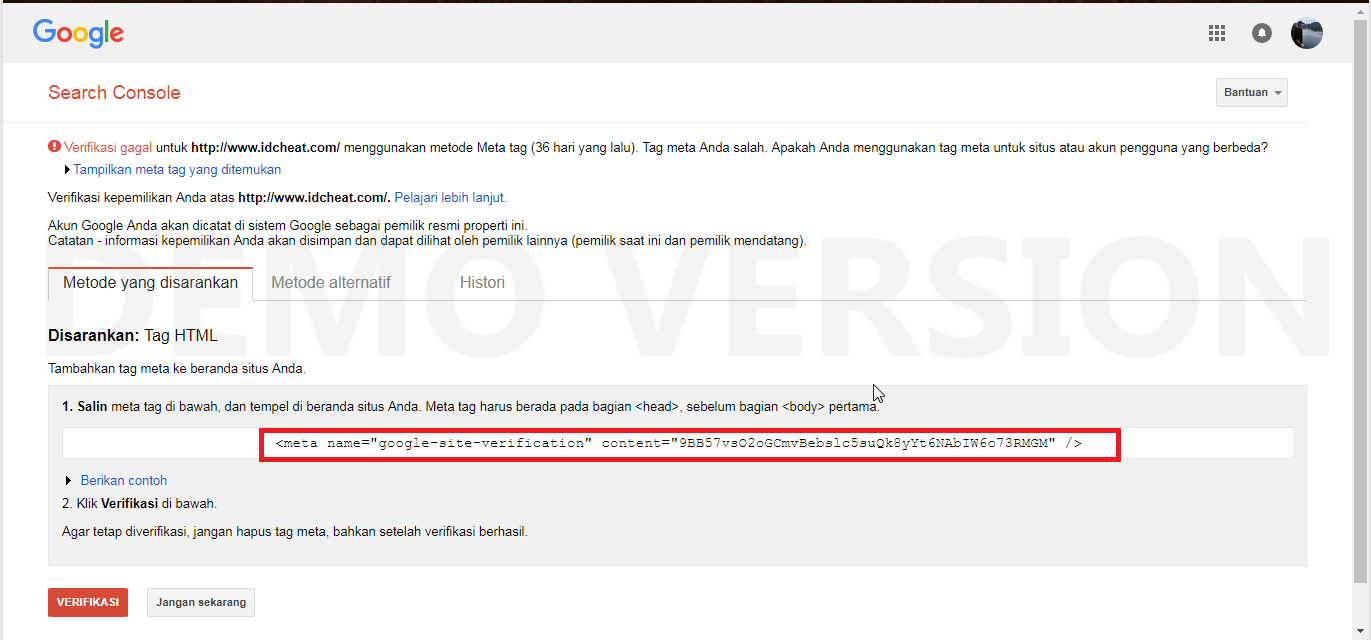Switch to Metode yang disarankan tab
Viewport: 1371px width, 640px height.
[150, 283]
